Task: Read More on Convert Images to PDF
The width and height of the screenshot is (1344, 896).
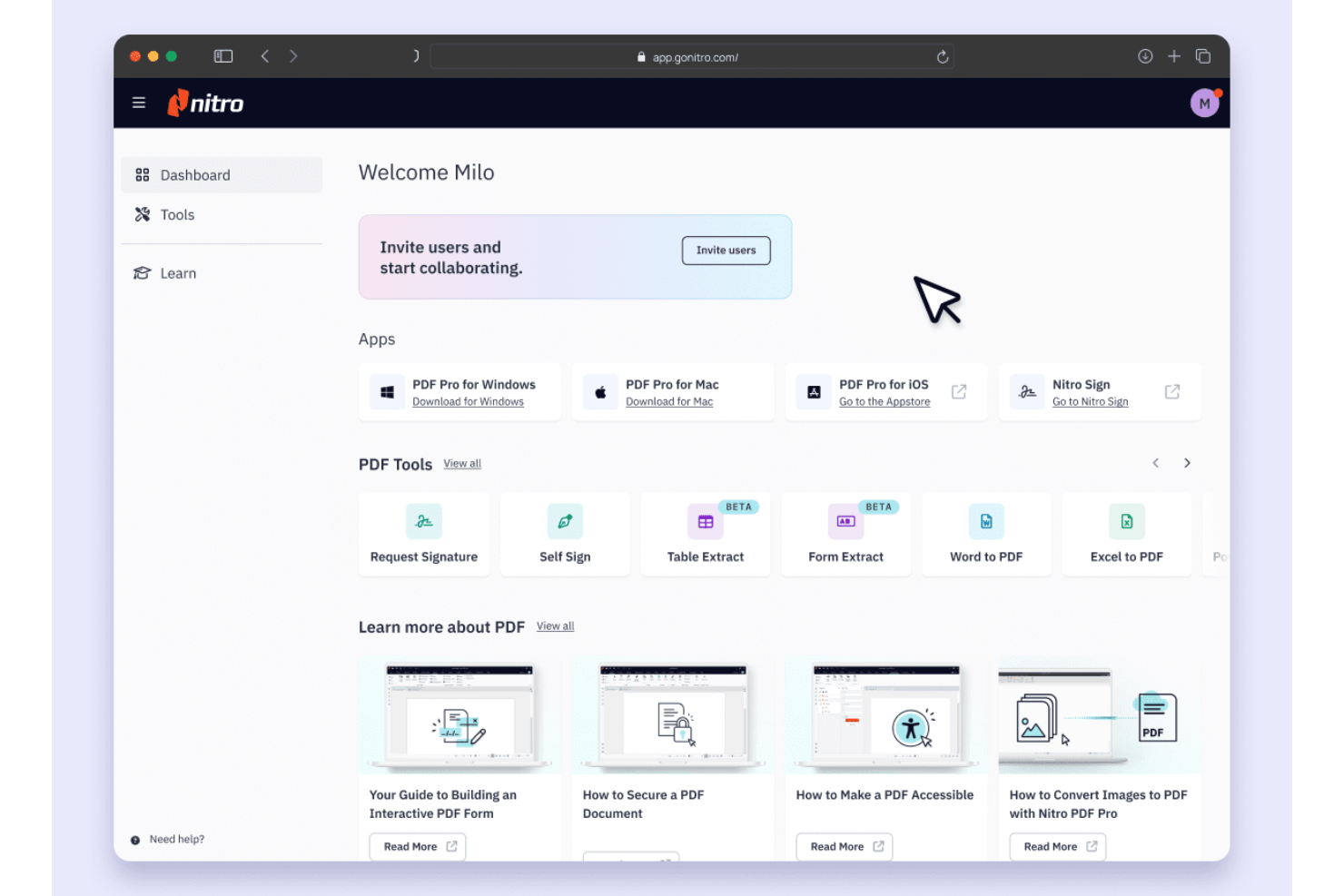Action: tap(1058, 847)
